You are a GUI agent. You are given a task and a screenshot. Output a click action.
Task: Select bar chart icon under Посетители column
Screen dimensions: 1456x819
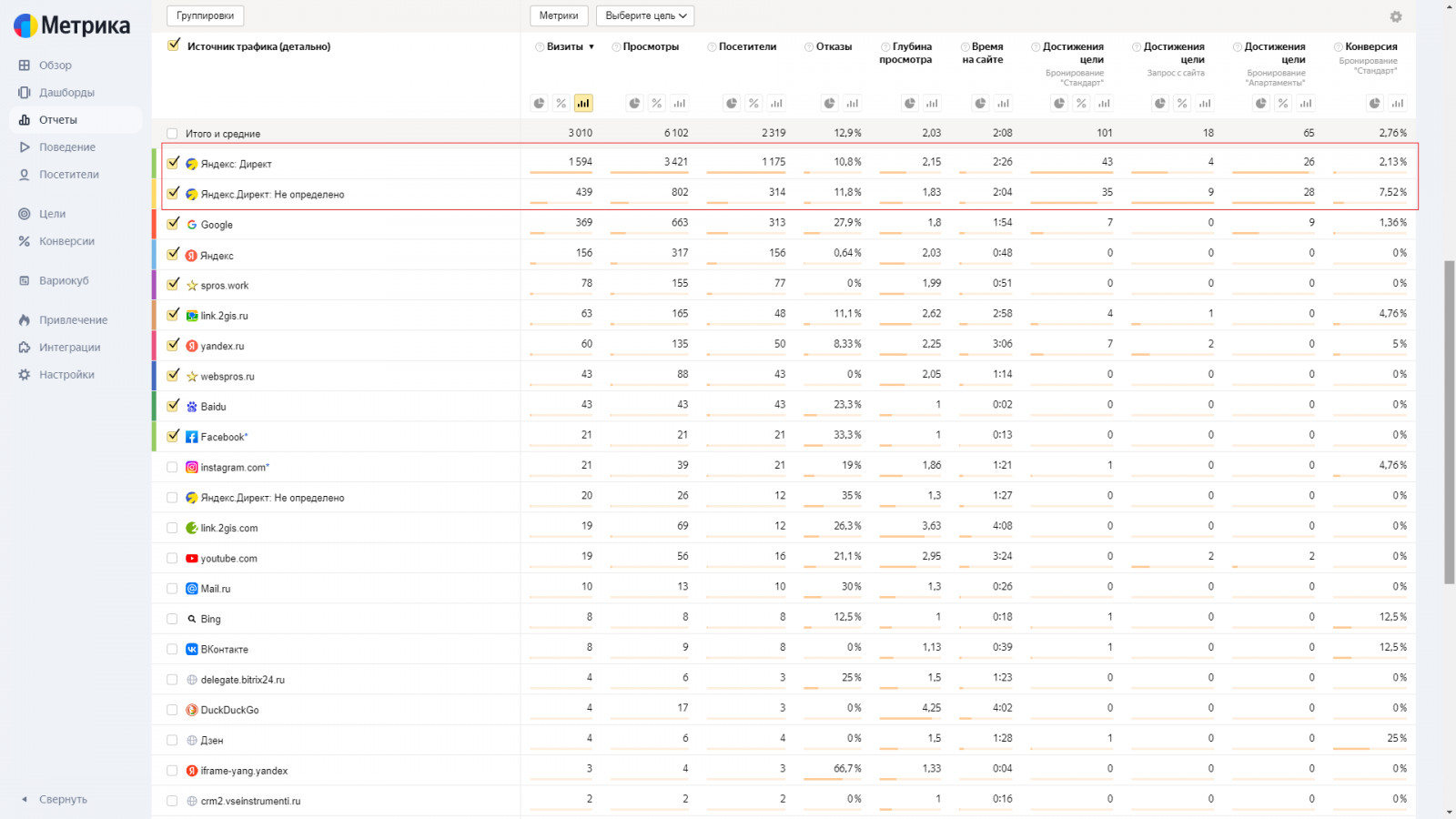(776, 104)
